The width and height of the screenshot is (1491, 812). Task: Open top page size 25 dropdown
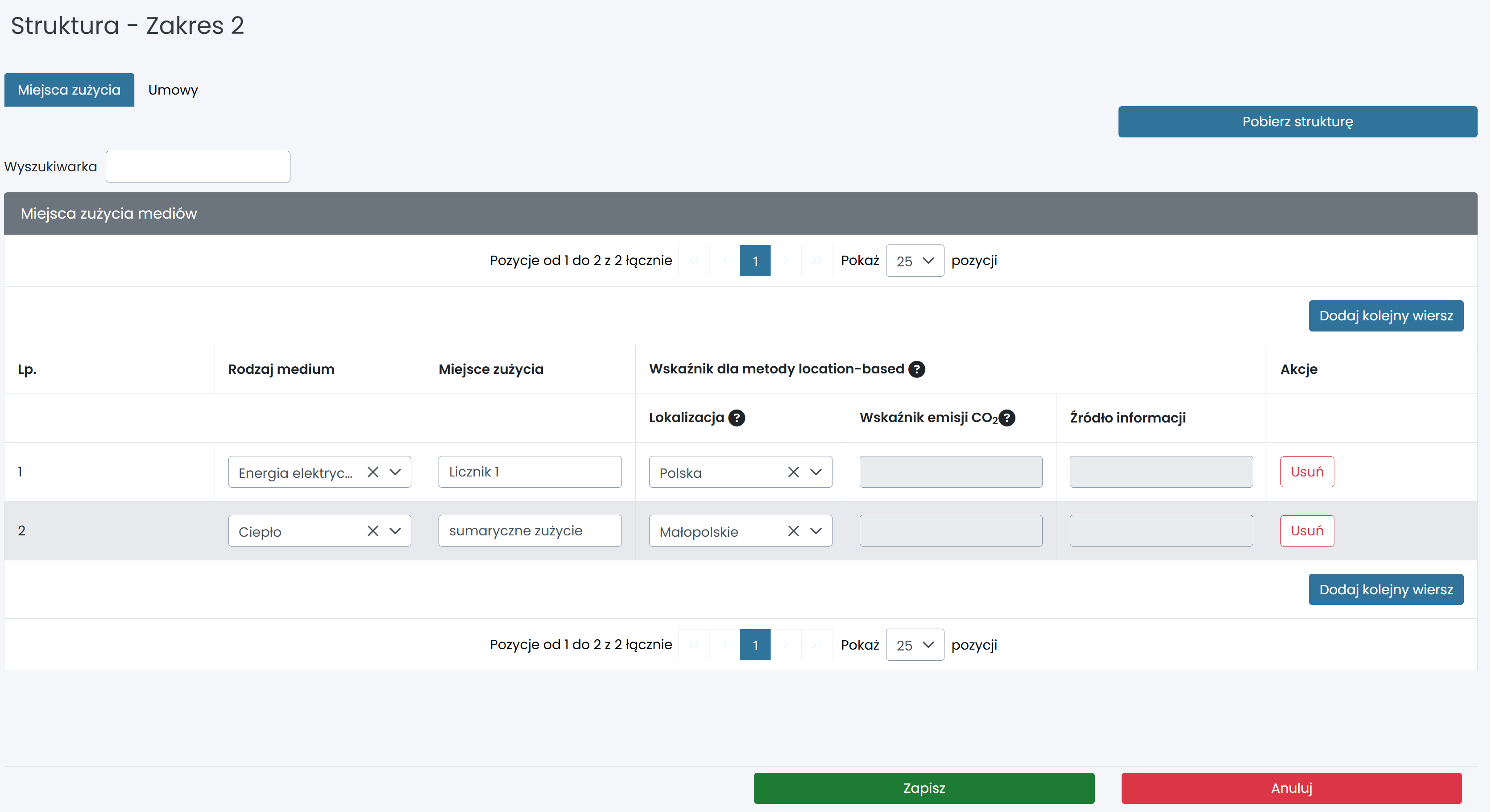pyautogui.click(x=915, y=261)
